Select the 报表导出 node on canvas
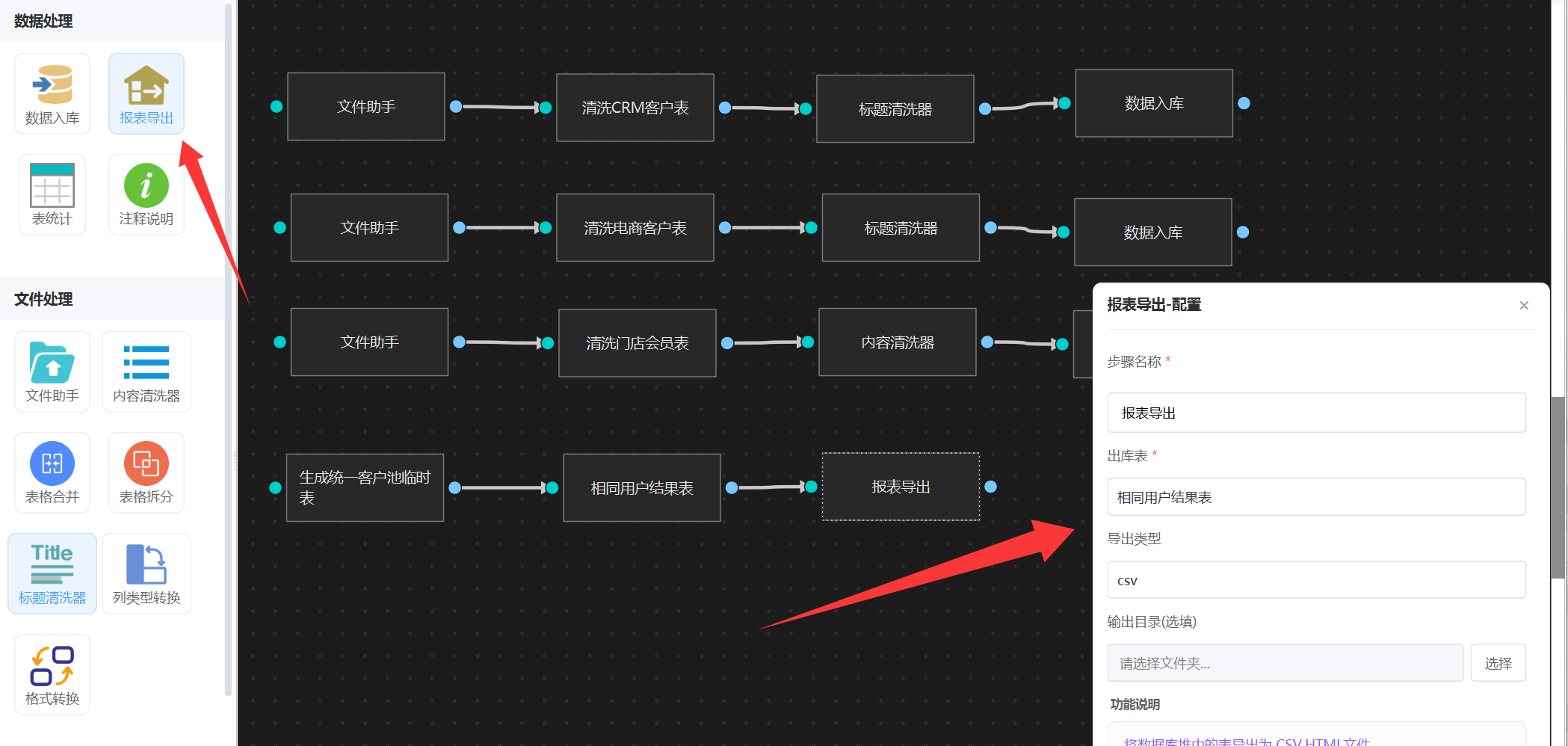Viewport: 1568px width, 746px height. tap(901, 487)
